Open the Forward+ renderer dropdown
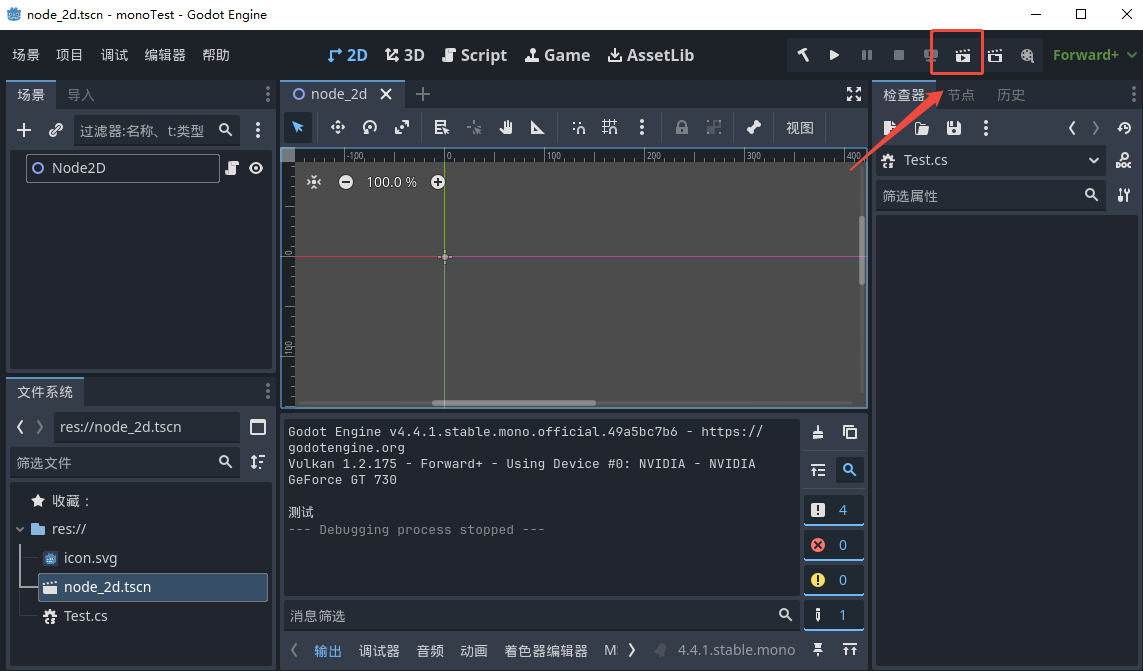 [x=1094, y=55]
